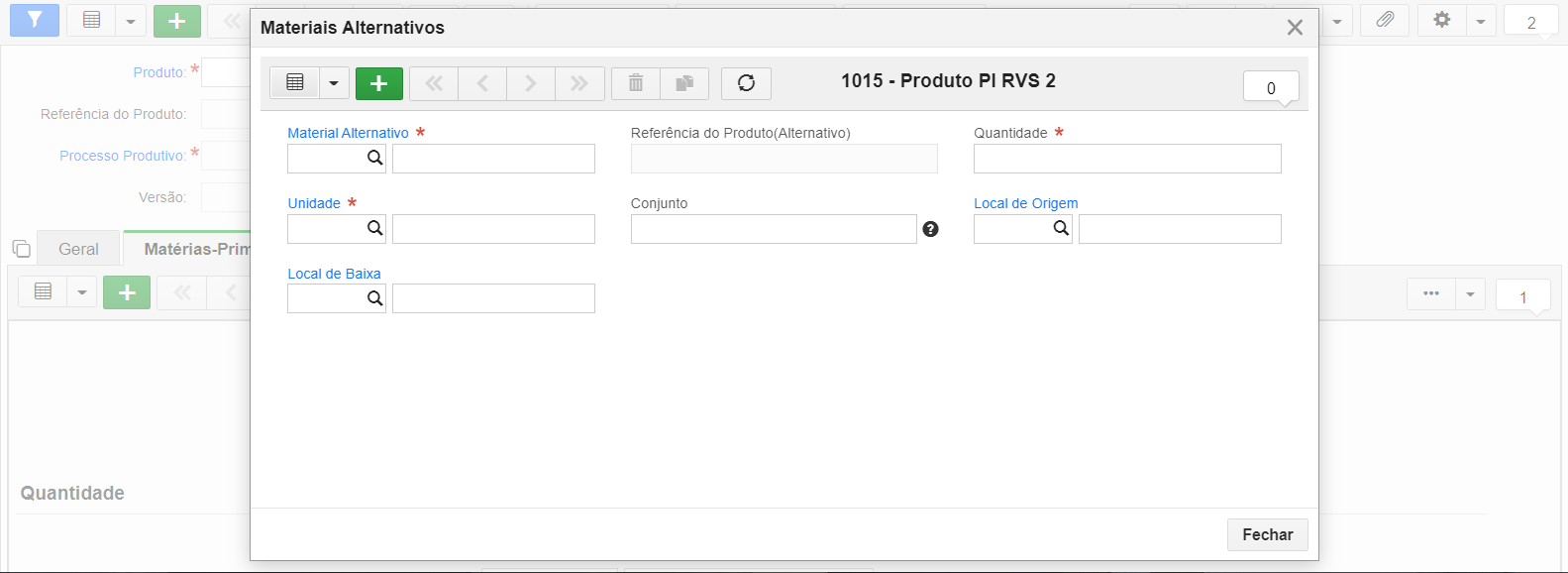Follow the Material Alternativo link label
1568x573 pixels.
[x=348, y=133]
